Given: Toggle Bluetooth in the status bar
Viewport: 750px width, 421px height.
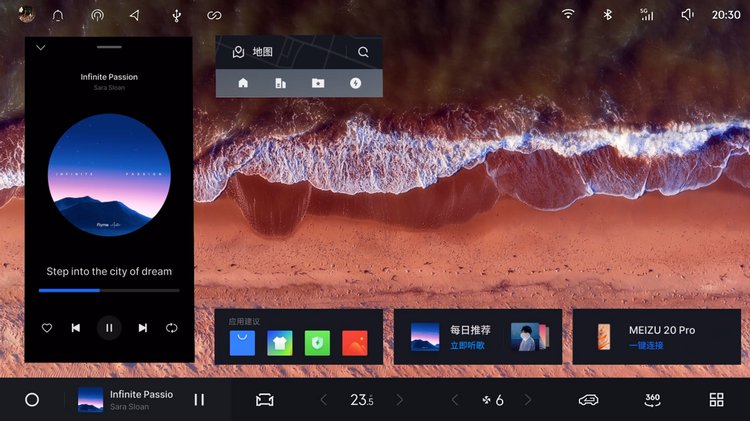Looking at the screenshot, I should [x=607, y=15].
